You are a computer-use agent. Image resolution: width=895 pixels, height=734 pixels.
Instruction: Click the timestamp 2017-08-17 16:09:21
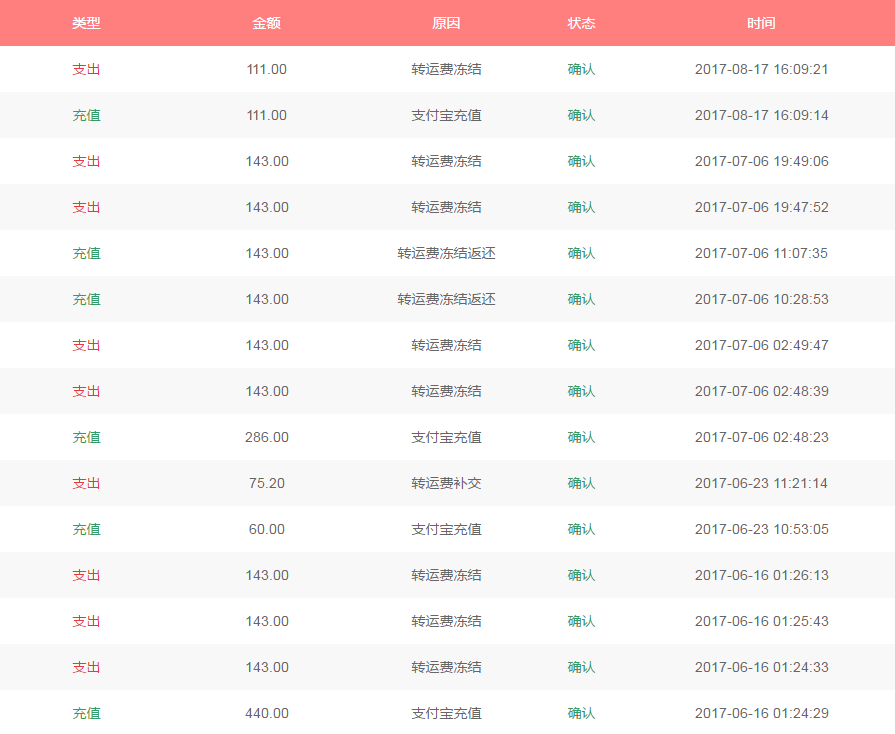pyautogui.click(x=761, y=70)
